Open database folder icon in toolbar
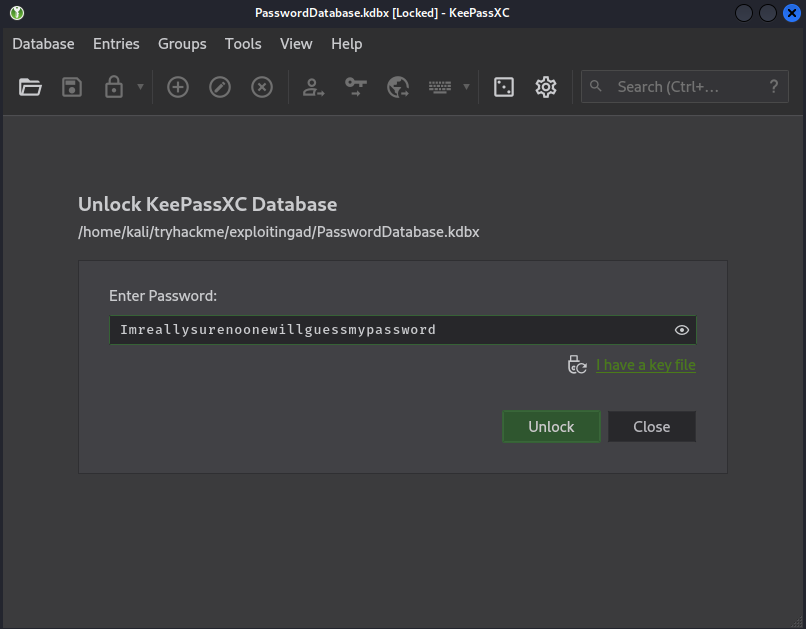Viewport: 806px width, 629px height. click(30, 87)
